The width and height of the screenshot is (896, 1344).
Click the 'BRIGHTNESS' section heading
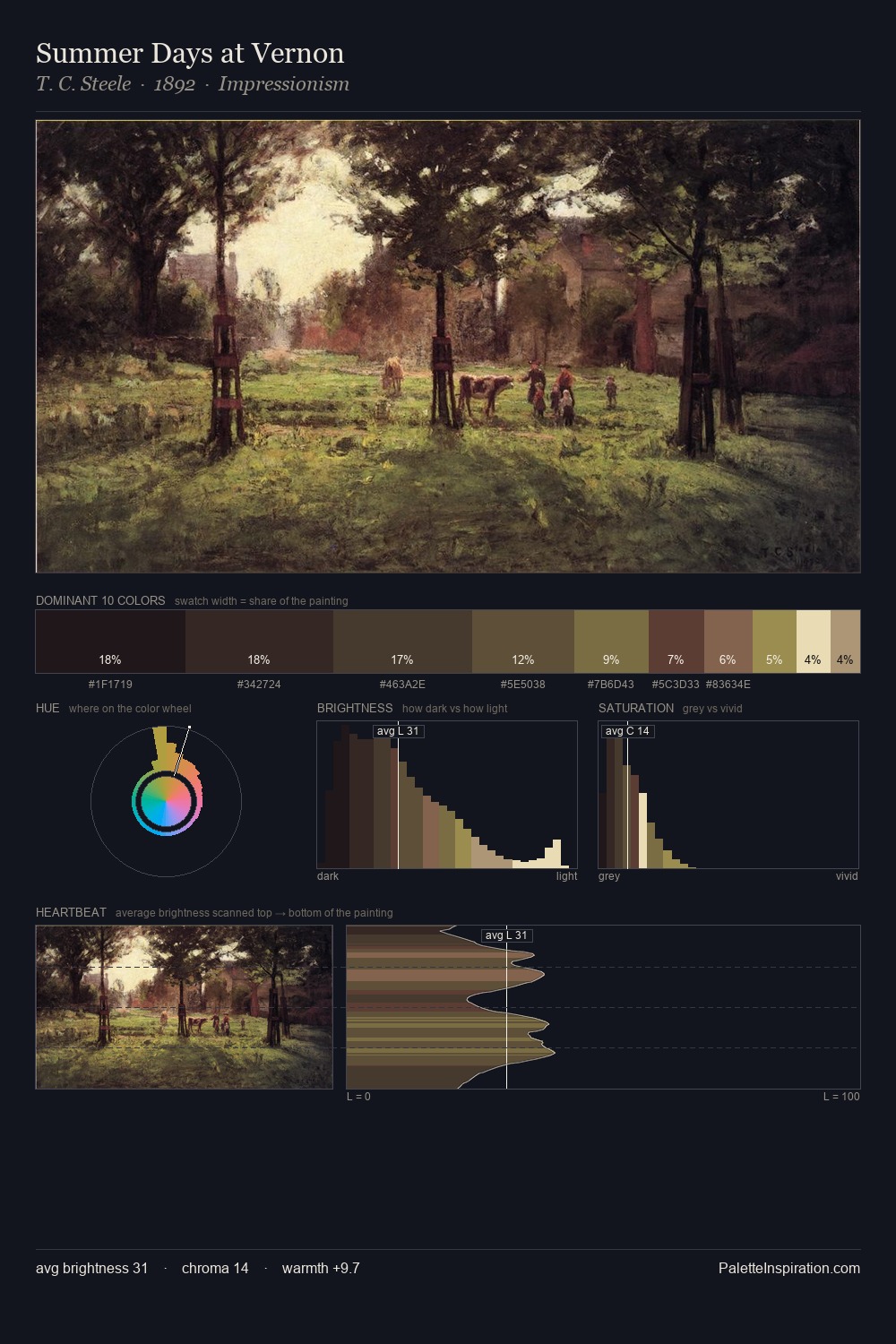coord(355,708)
